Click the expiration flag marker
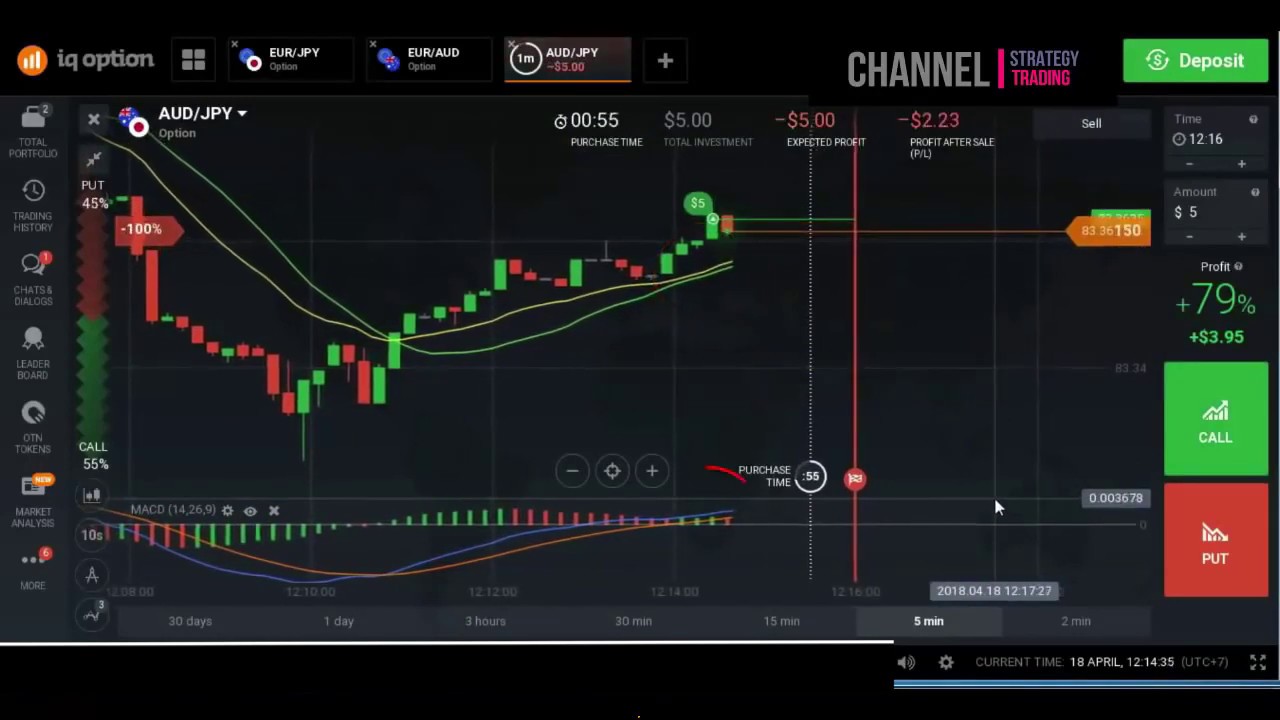The image size is (1280, 720). [x=855, y=479]
